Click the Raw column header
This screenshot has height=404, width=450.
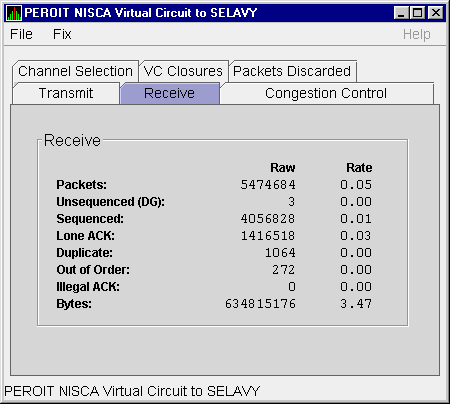click(283, 168)
